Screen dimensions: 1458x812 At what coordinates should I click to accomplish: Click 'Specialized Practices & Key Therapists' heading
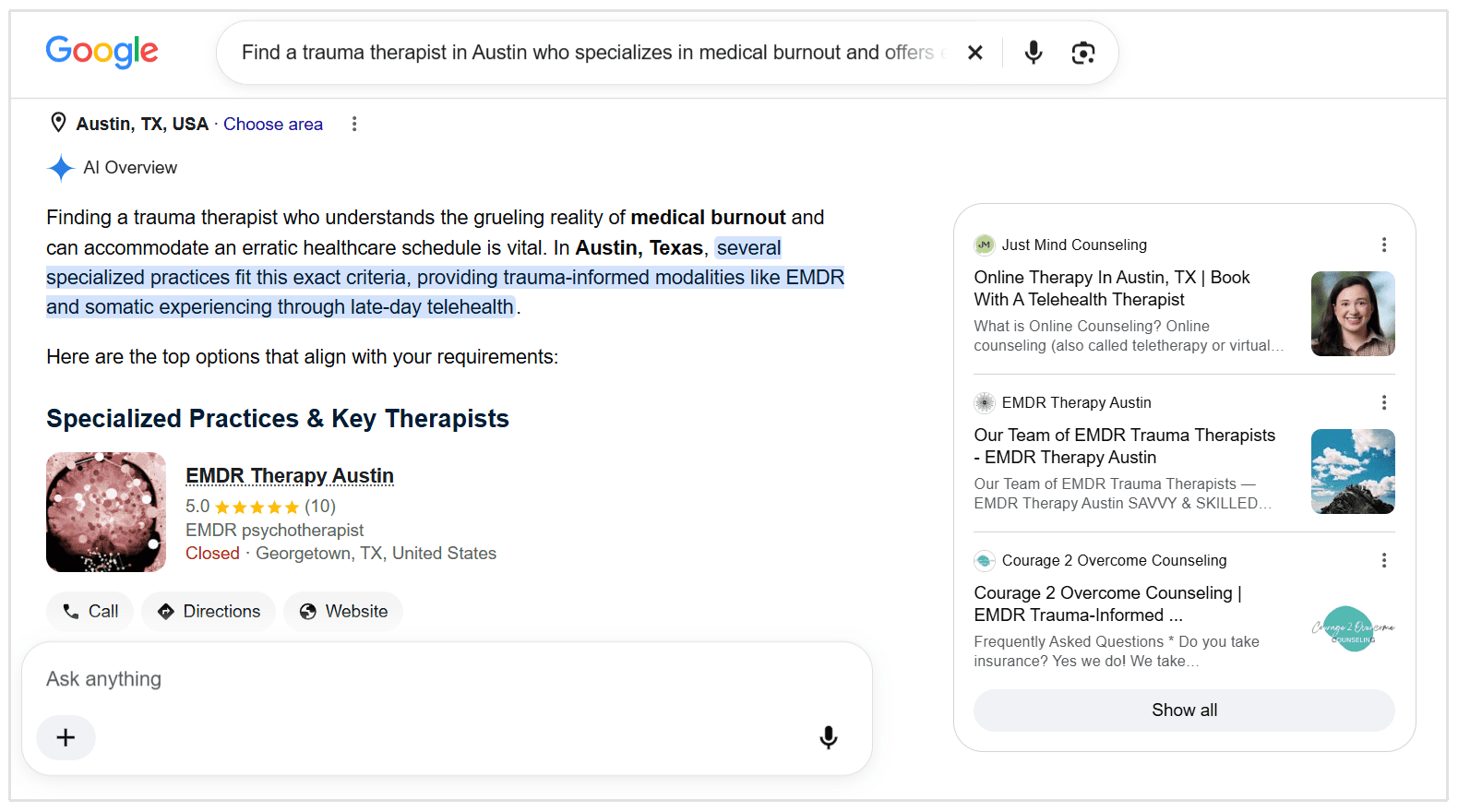pos(278,419)
